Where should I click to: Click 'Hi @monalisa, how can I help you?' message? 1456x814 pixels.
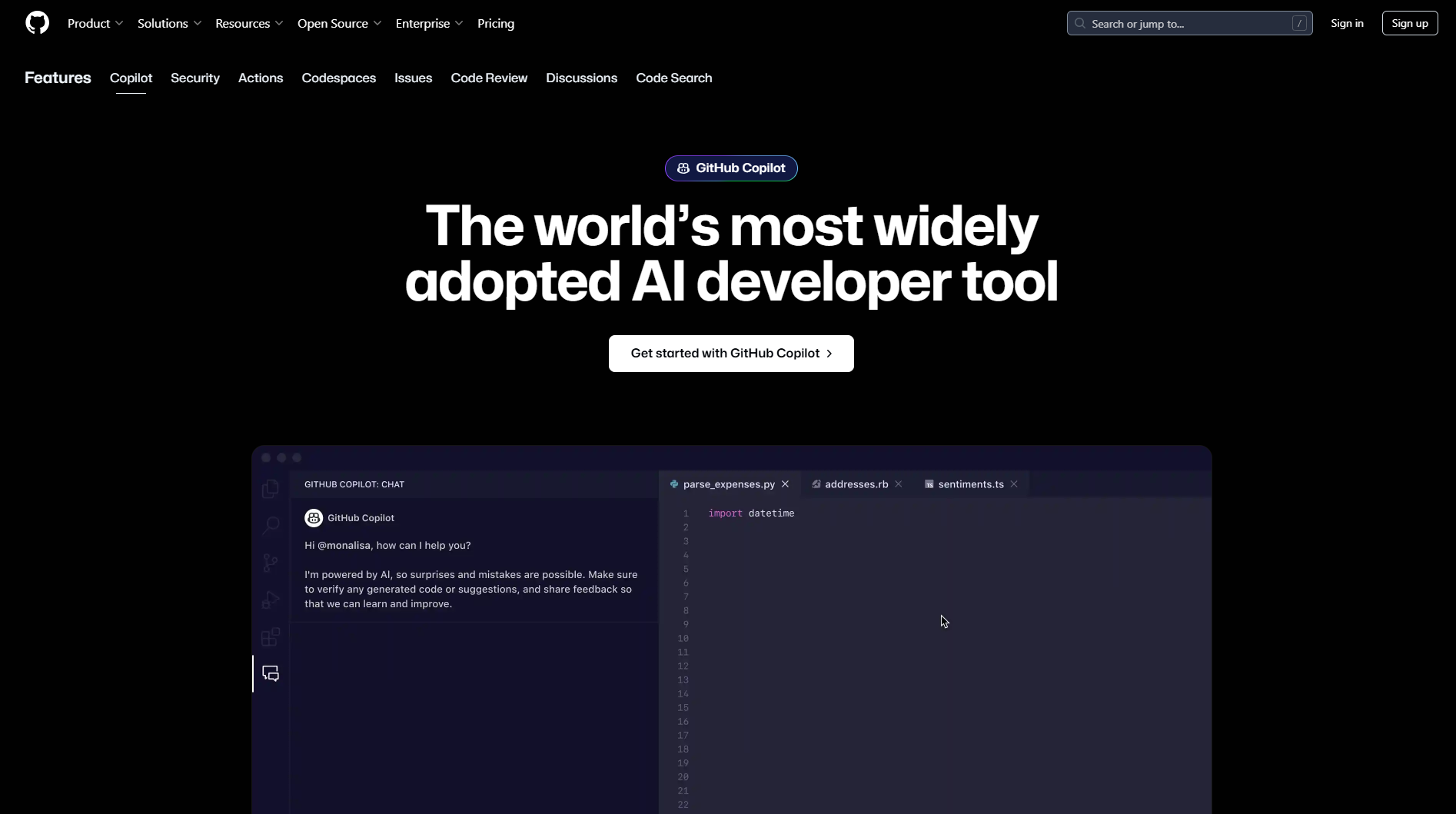click(x=387, y=546)
